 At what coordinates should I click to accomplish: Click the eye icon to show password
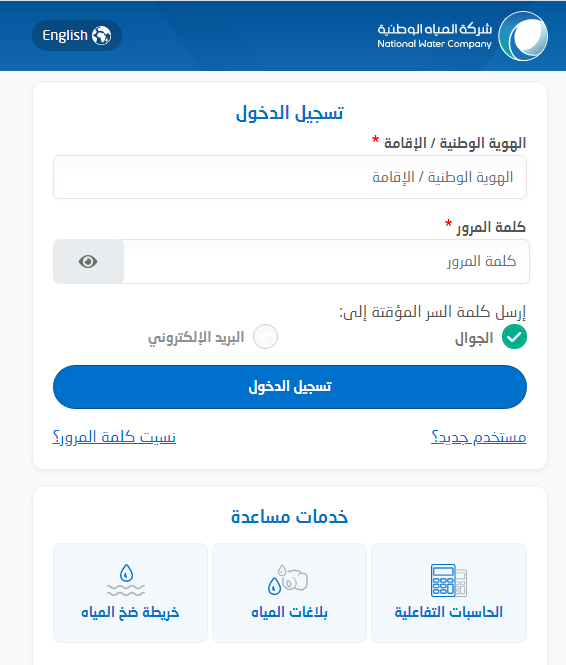tap(88, 261)
